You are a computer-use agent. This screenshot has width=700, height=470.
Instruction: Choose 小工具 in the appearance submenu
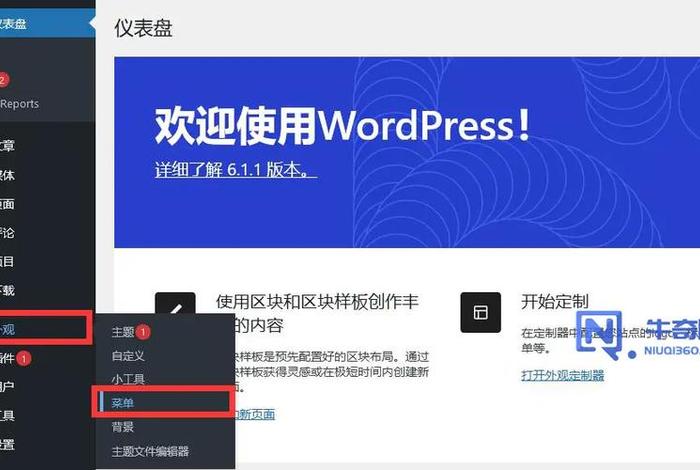tap(128, 379)
